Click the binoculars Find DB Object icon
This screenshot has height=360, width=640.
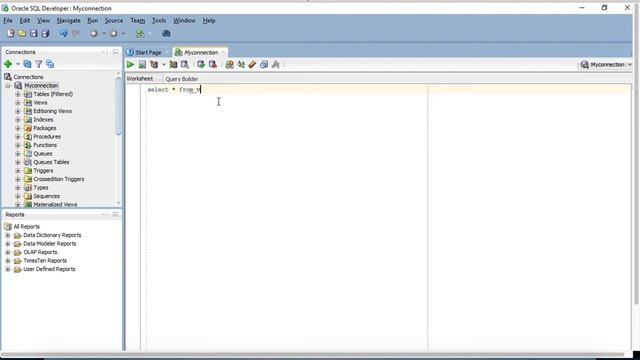click(166, 33)
